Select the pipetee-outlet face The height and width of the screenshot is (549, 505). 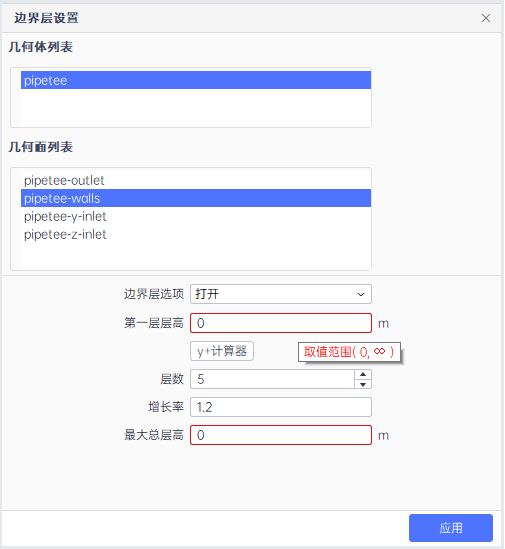[x=196, y=180]
